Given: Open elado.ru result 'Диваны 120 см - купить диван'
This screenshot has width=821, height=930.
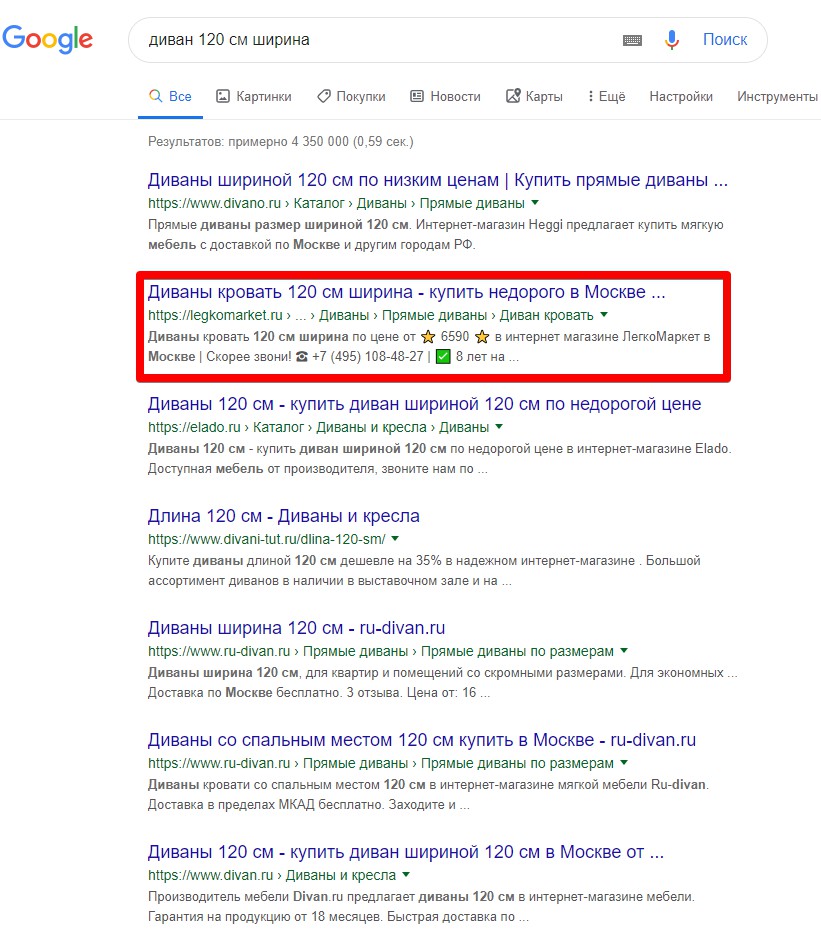Looking at the screenshot, I should coord(424,404).
